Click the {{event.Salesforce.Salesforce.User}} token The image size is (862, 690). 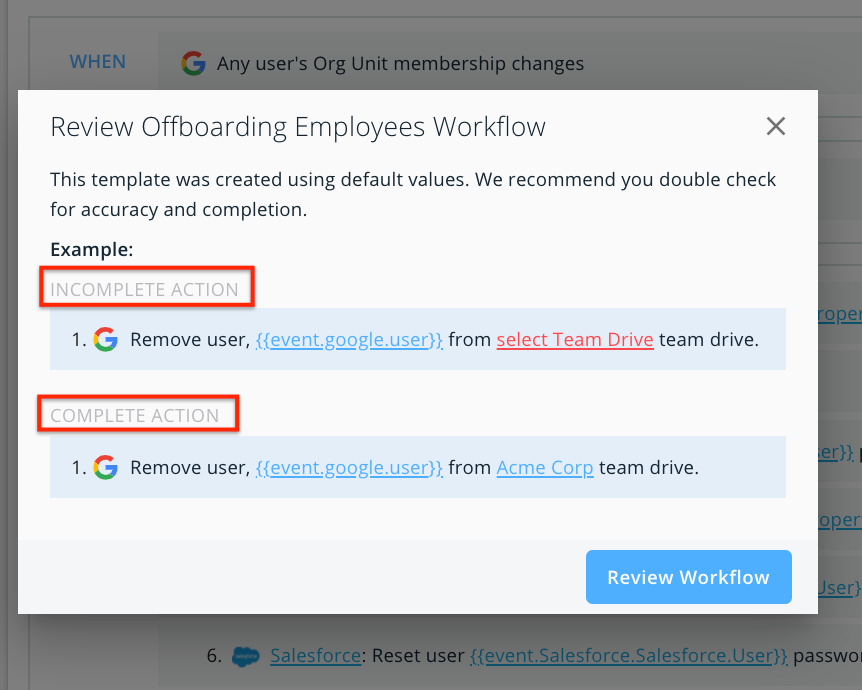pyautogui.click(x=628, y=656)
